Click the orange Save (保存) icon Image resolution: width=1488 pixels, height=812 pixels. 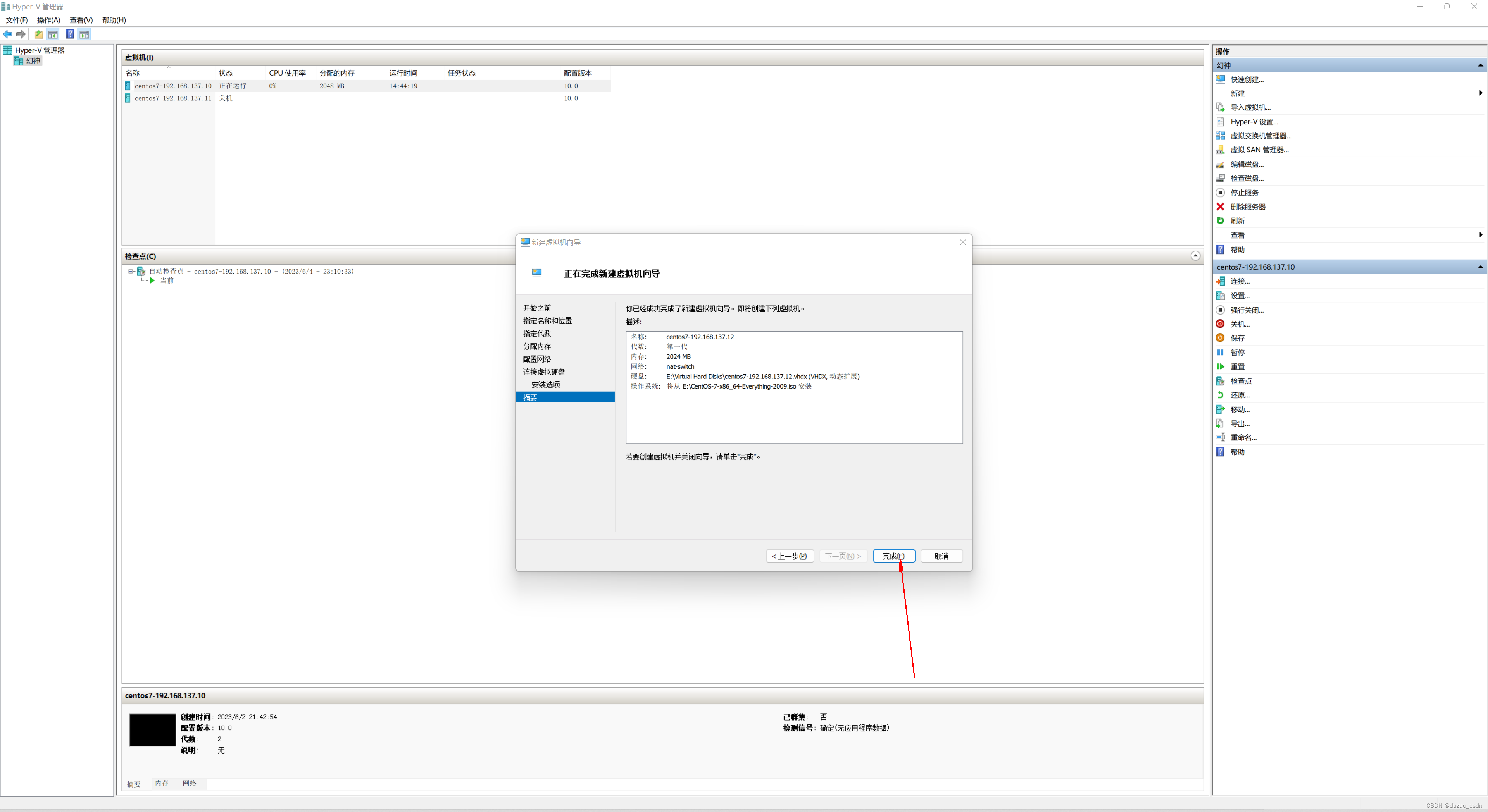click(x=1220, y=338)
